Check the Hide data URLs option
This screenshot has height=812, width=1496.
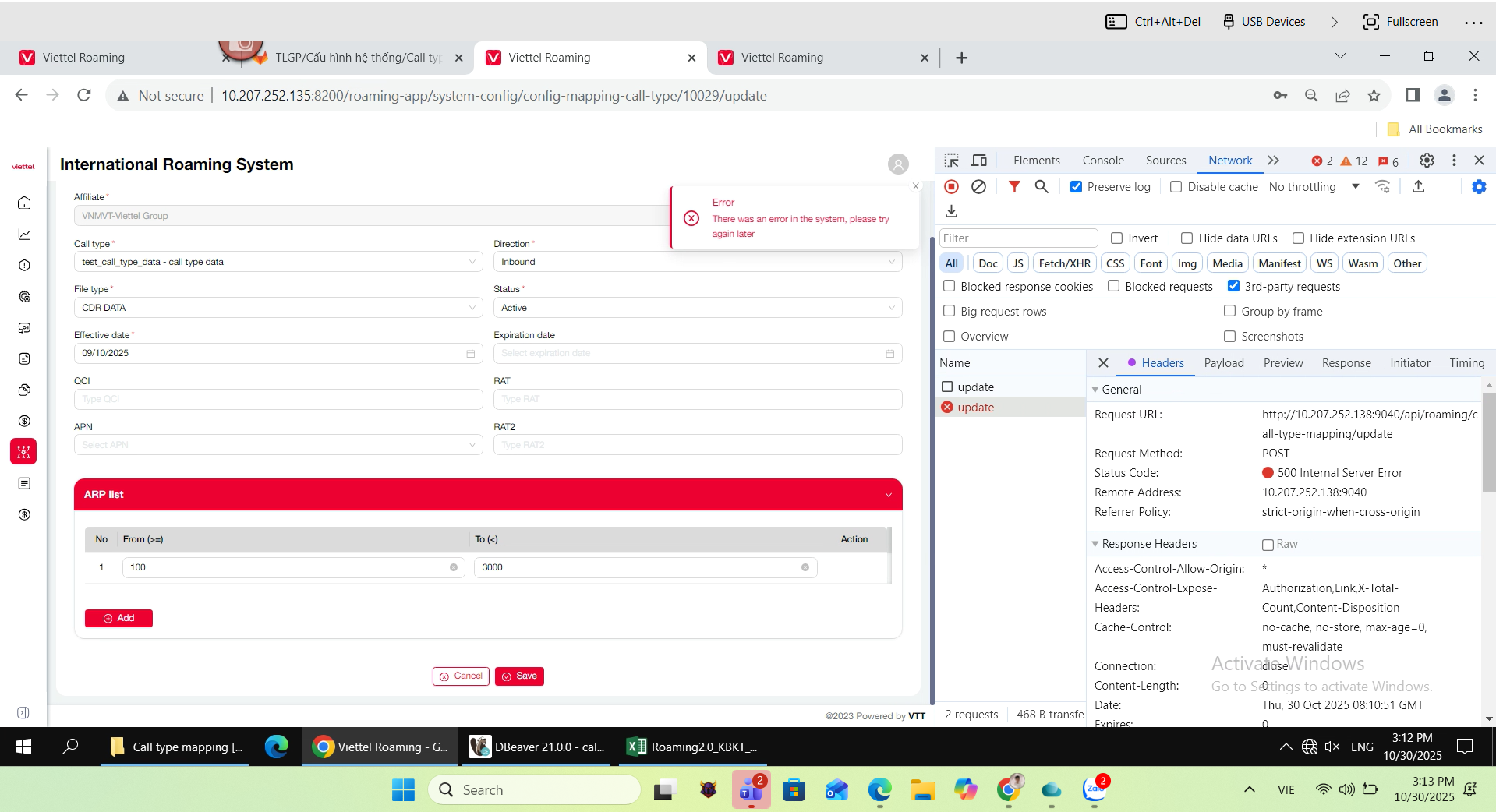1187,238
